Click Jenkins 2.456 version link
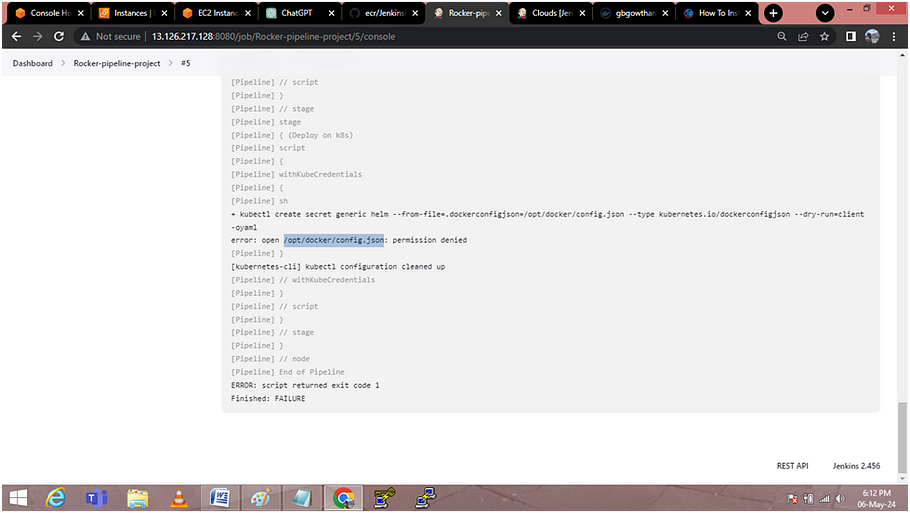This screenshot has height=513, width=910. pos(856,466)
